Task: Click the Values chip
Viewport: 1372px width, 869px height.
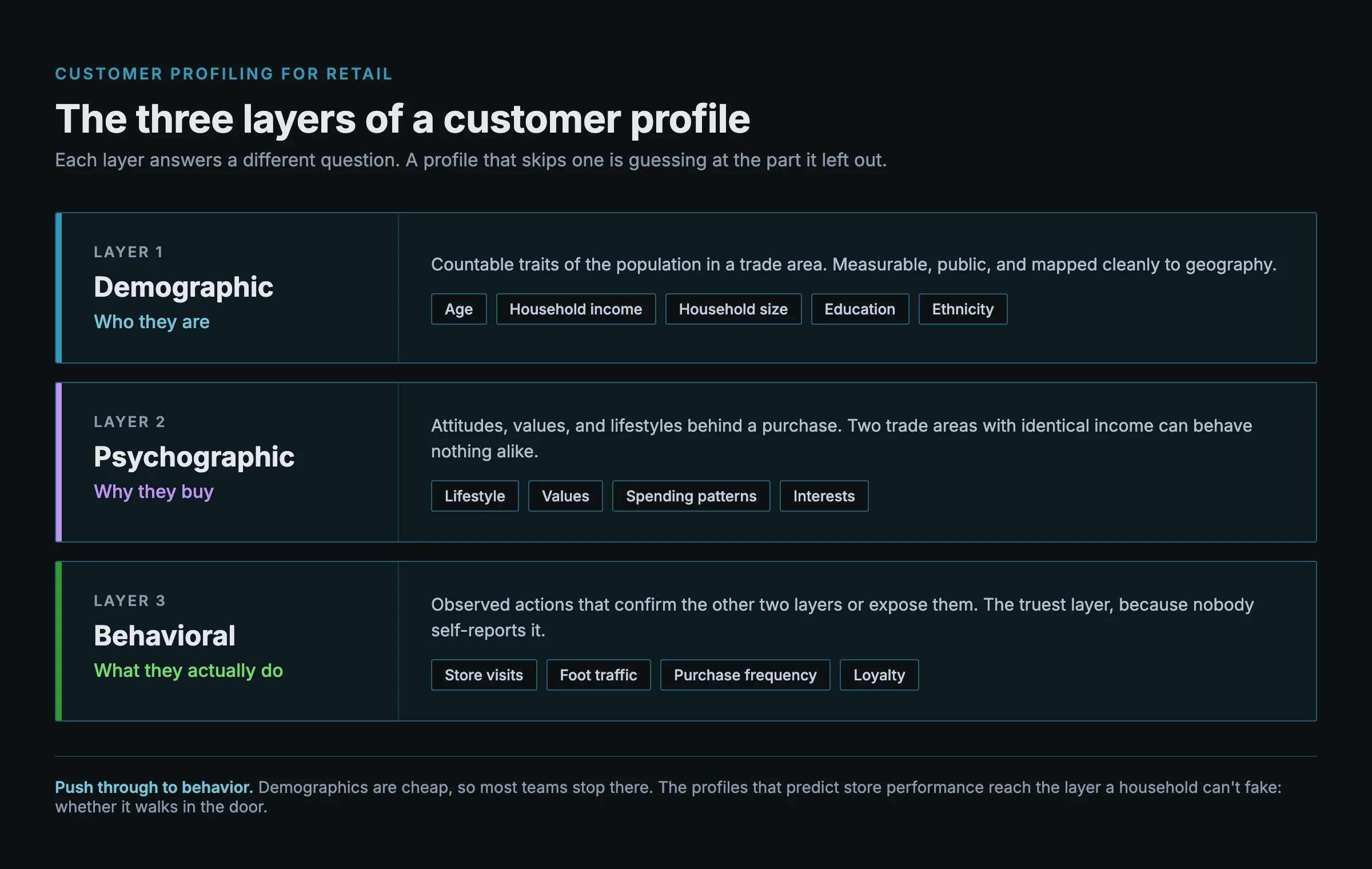Action: [x=565, y=496]
